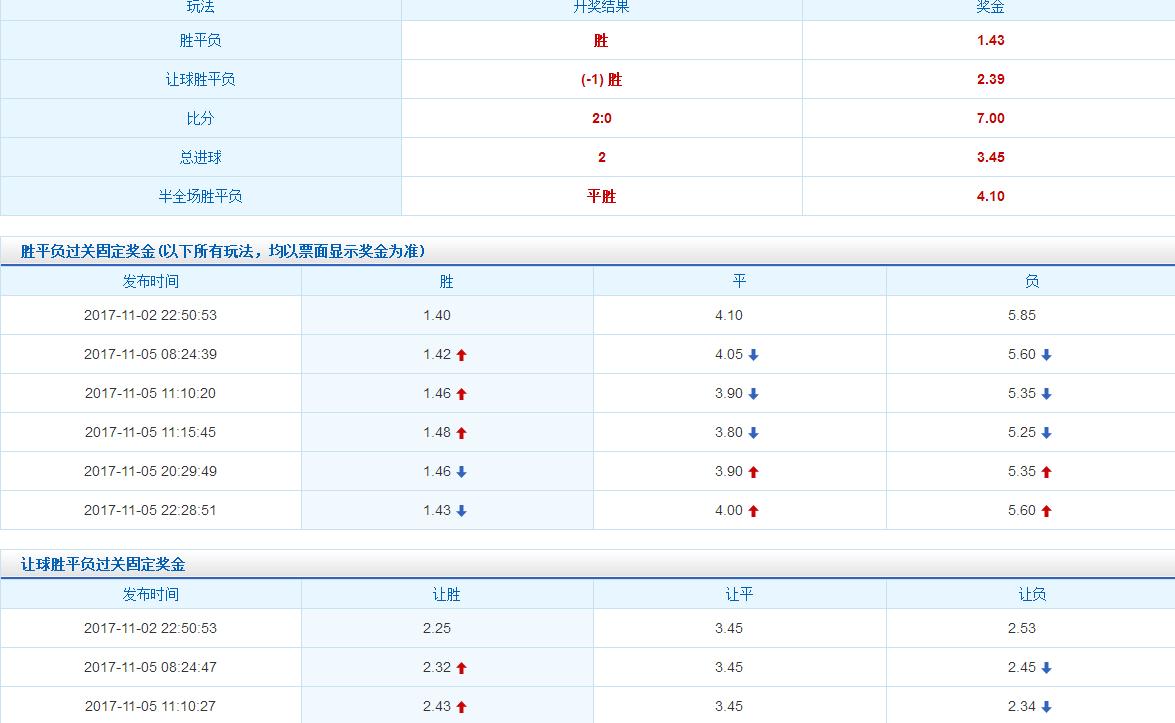The width and height of the screenshot is (1175, 723).
Task: Select the up arrow beside 3.90 in 20:29 row
Action: click(752, 471)
